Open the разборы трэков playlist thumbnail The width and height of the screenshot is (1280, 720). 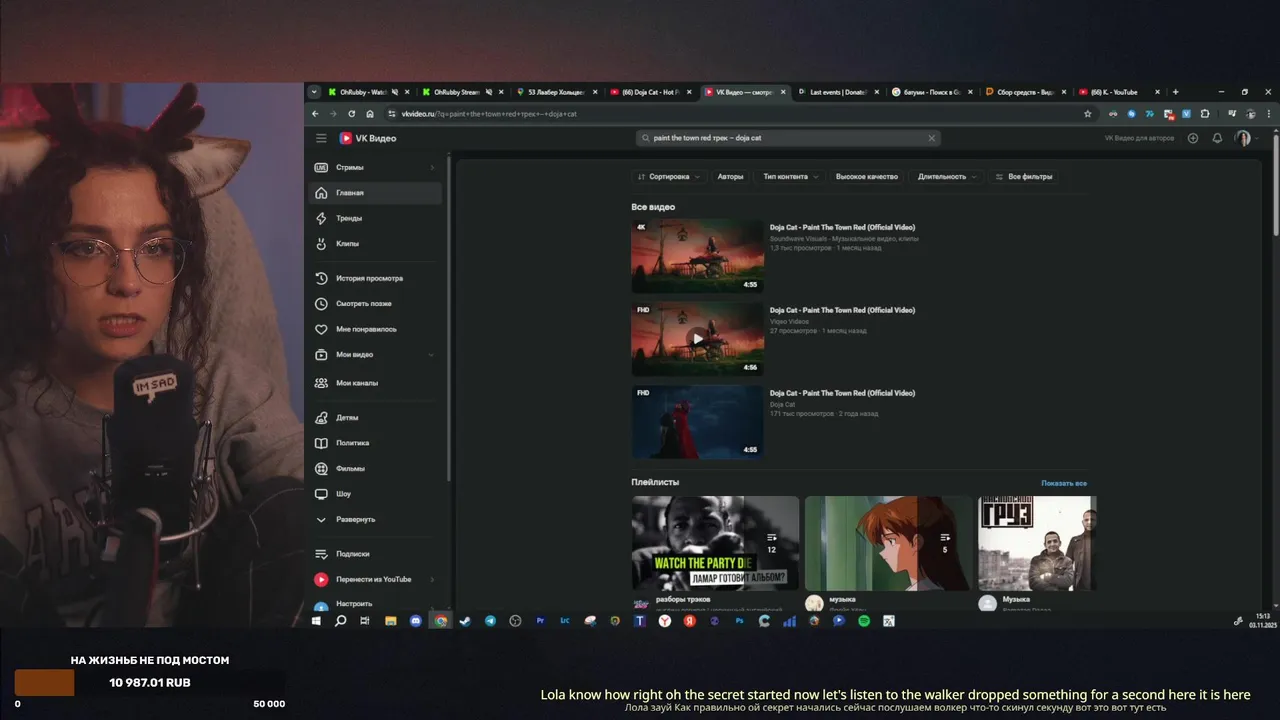(x=715, y=543)
